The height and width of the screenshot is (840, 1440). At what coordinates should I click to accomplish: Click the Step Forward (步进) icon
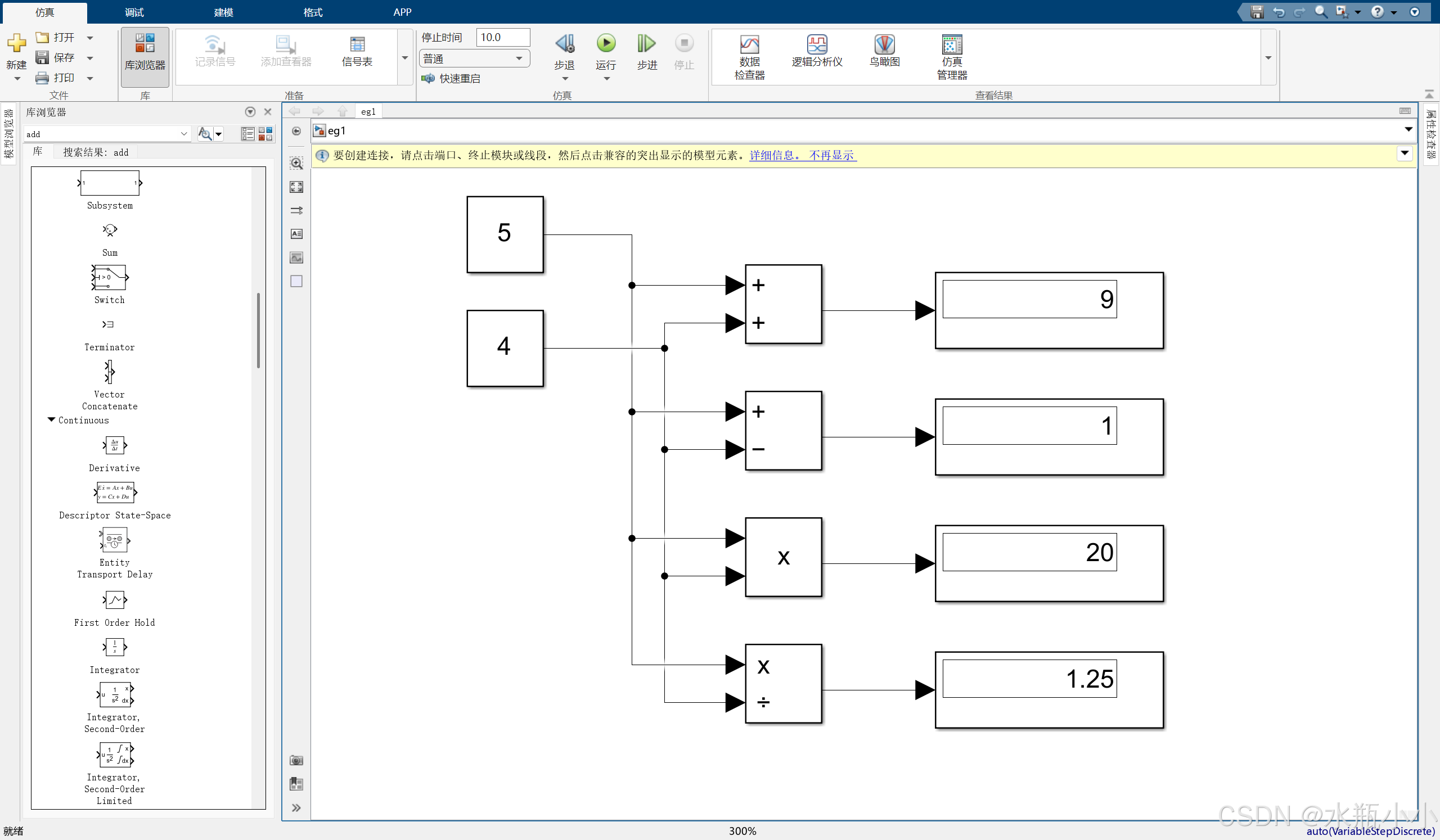[x=646, y=43]
